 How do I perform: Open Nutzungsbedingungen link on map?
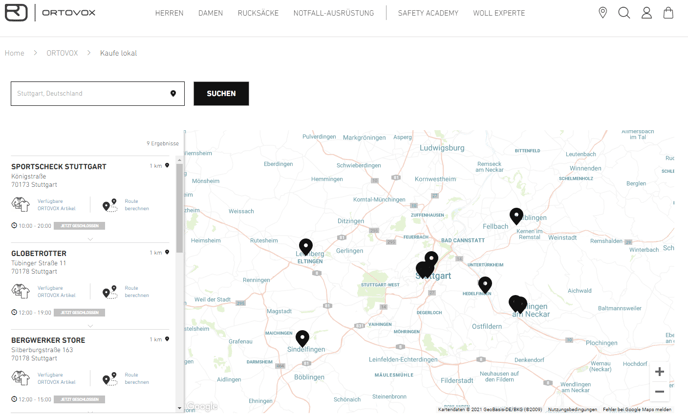point(572,409)
